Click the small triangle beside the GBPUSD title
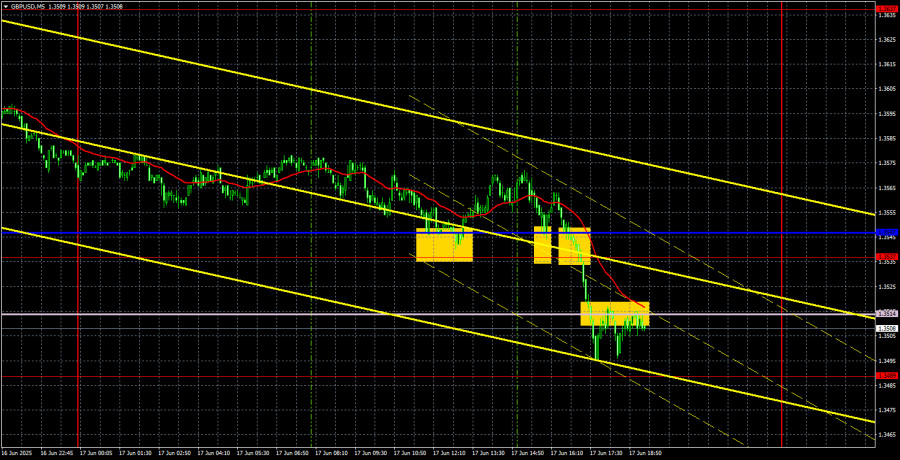 5,5
